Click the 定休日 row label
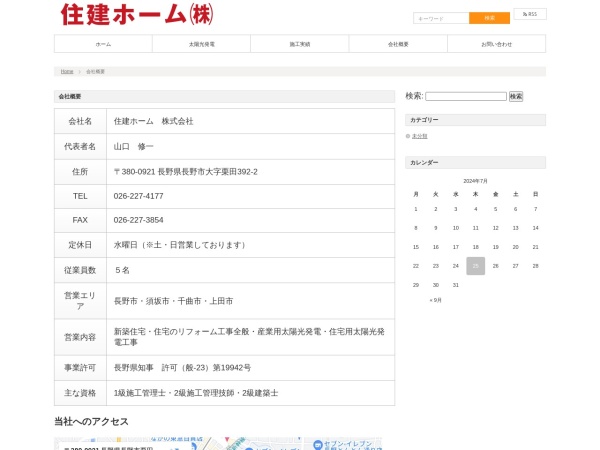 pyautogui.click(x=80, y=245)
